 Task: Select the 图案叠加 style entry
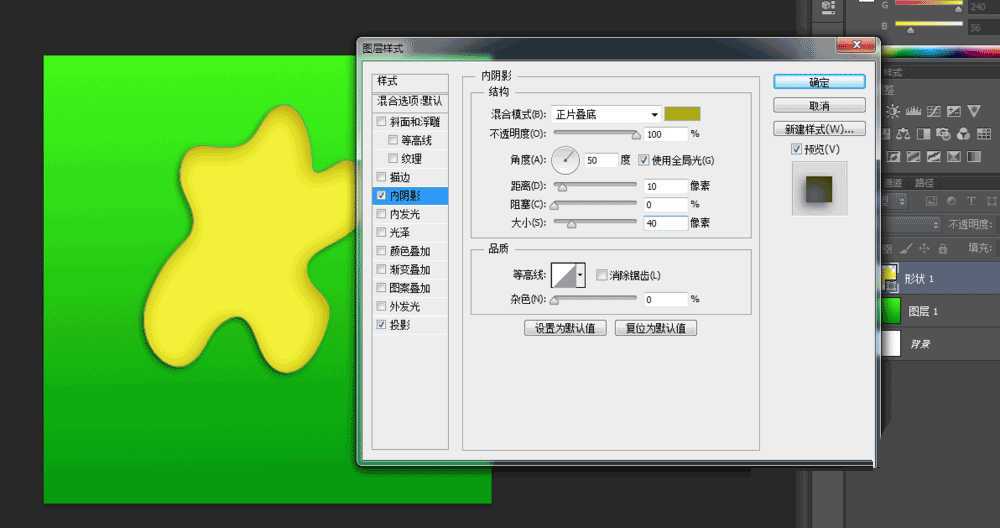[x=410, y=288]
